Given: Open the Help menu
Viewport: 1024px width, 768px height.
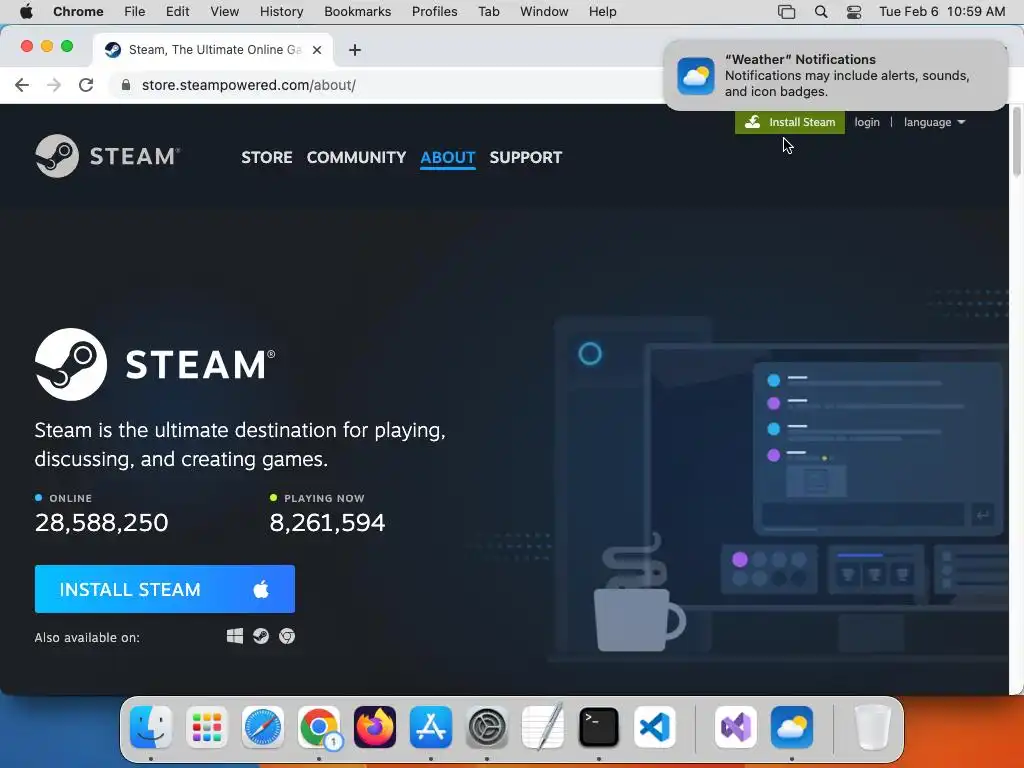Looking at the screenshot, I should click(602, 11).
